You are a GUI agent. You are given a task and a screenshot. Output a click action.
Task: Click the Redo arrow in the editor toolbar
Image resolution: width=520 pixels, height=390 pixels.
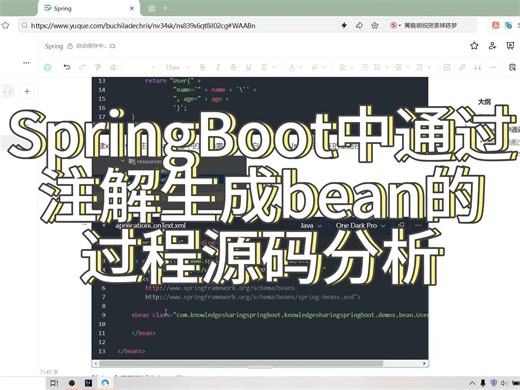point(82,67)
